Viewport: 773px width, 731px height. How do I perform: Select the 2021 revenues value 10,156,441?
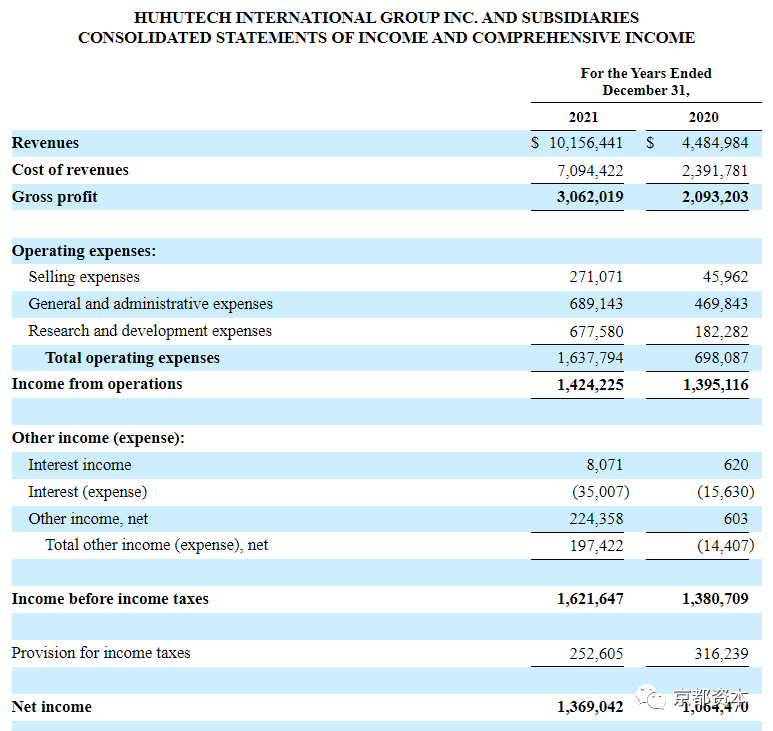[586, 143]
